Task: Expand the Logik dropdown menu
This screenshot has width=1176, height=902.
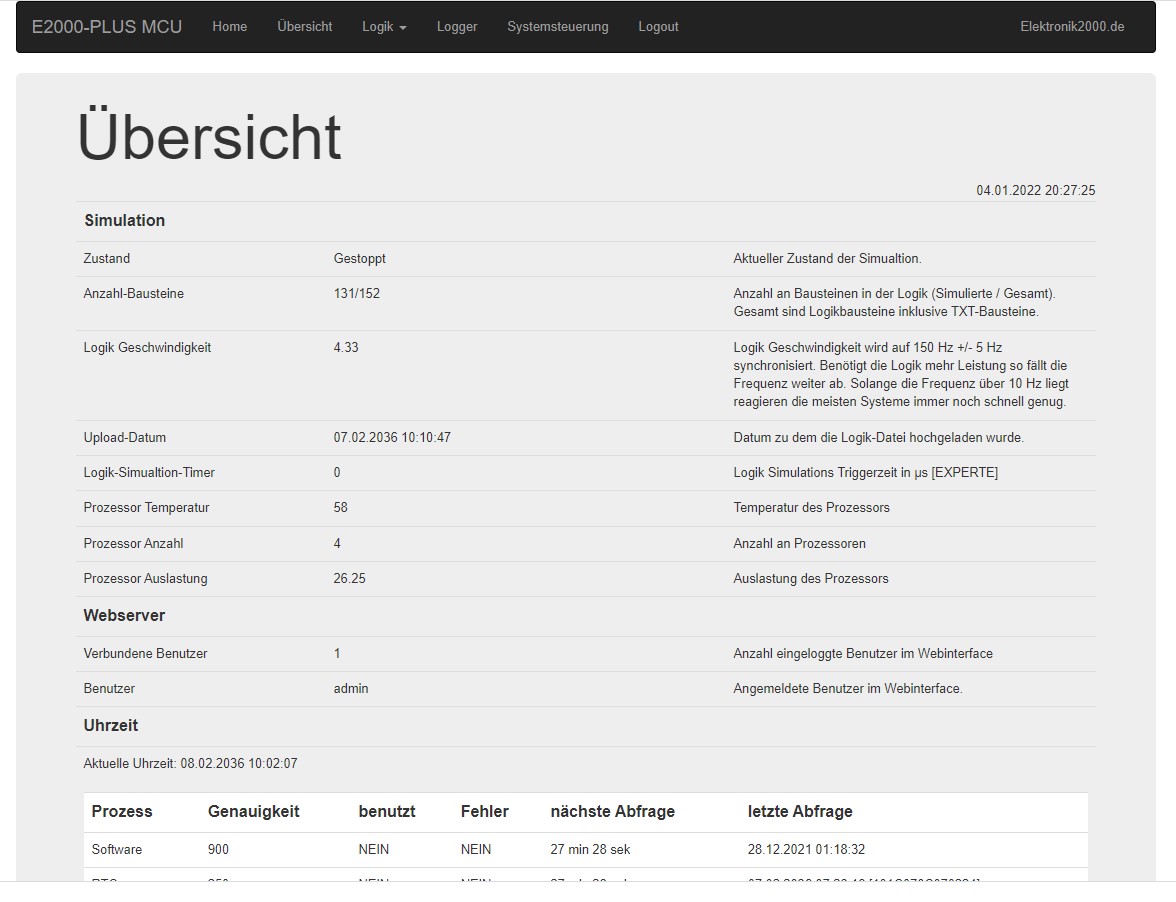Action: pyautogui.click(x=384, y=27)
